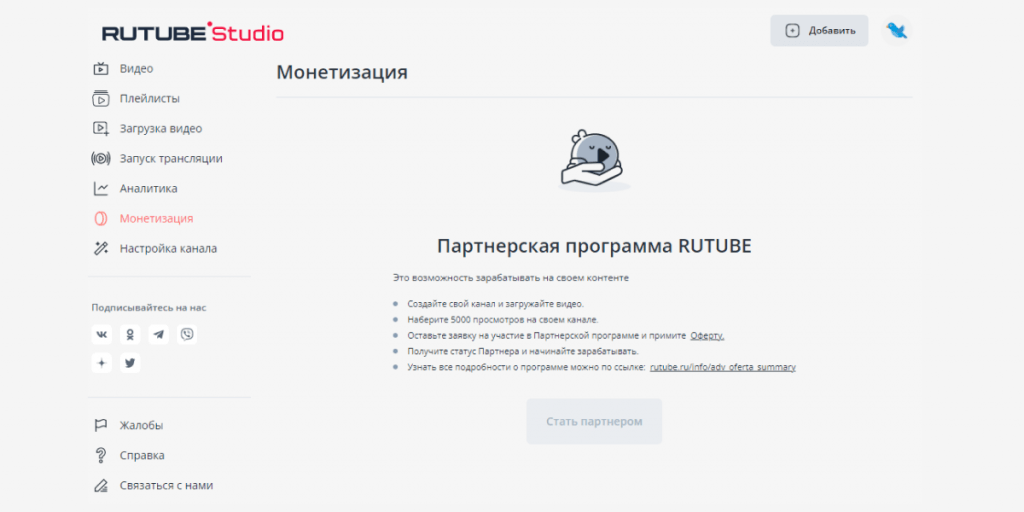Open the Аналитика section
The width and height of the screenshot is (1024, 512).
pos(148,188)
